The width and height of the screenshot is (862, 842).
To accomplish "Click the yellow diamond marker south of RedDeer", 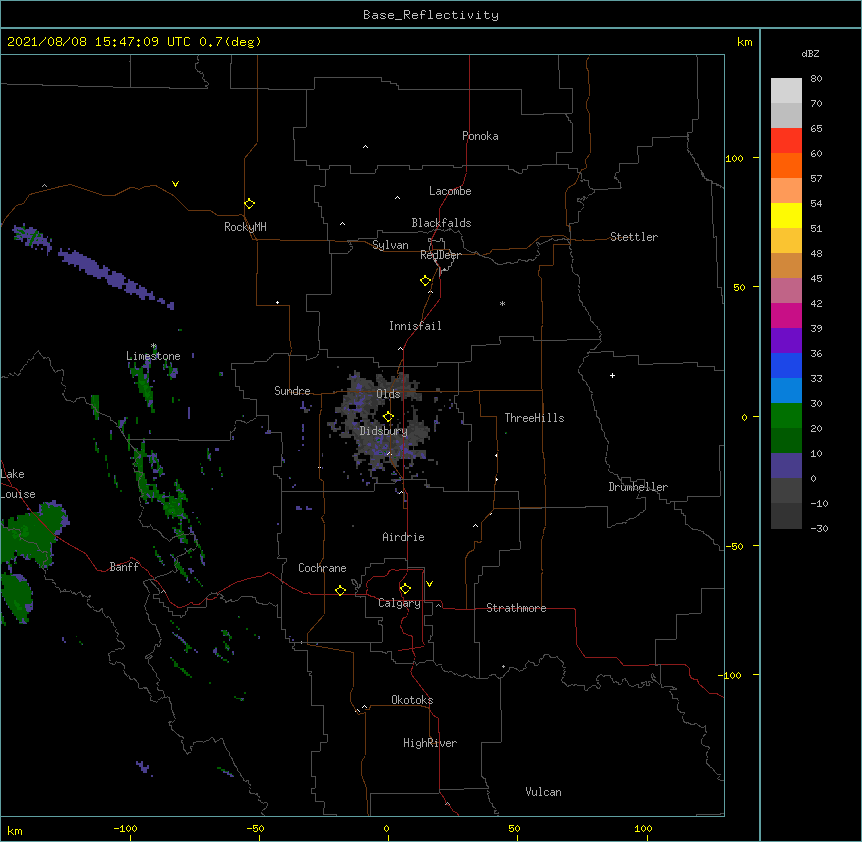I will click(425, 281).
